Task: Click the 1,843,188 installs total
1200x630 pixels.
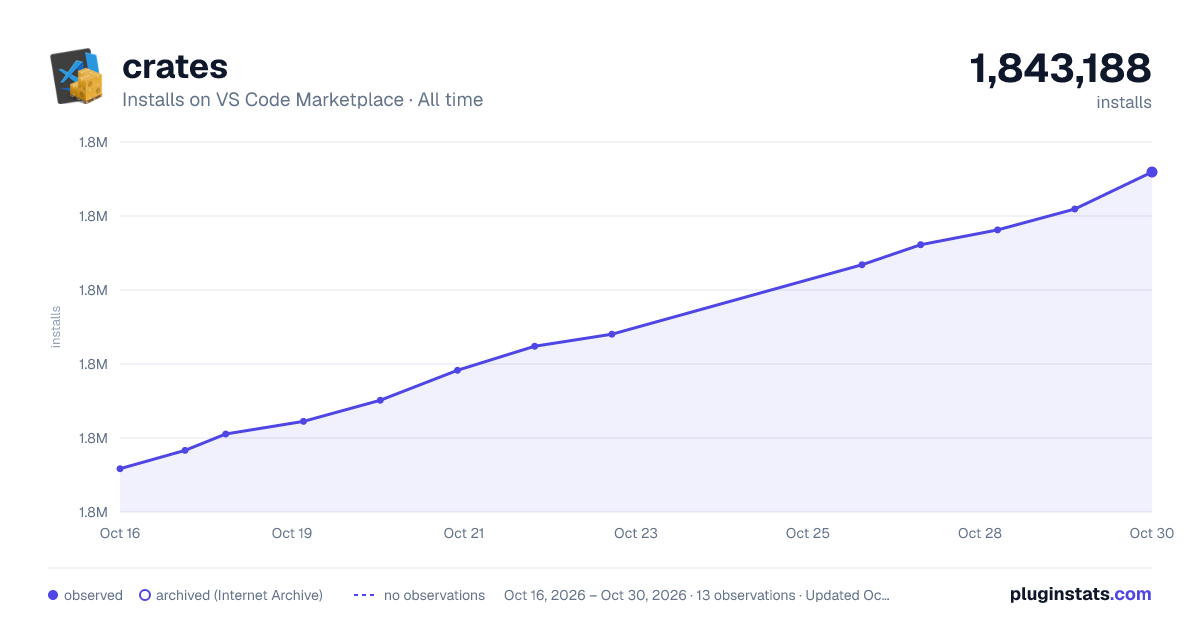Action: (x=1060, y=69)
